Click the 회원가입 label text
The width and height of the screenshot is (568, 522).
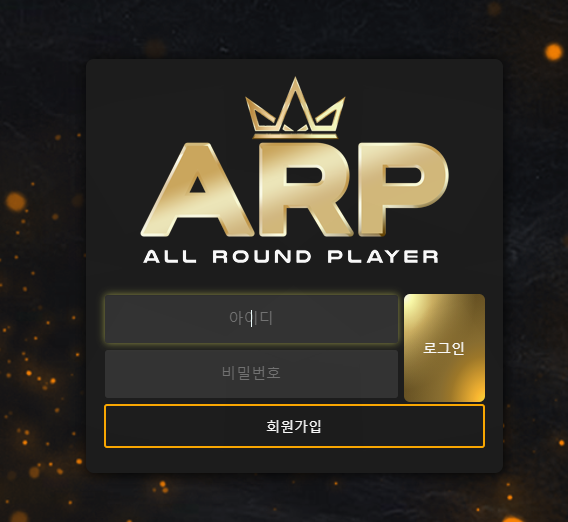point(294,426)
